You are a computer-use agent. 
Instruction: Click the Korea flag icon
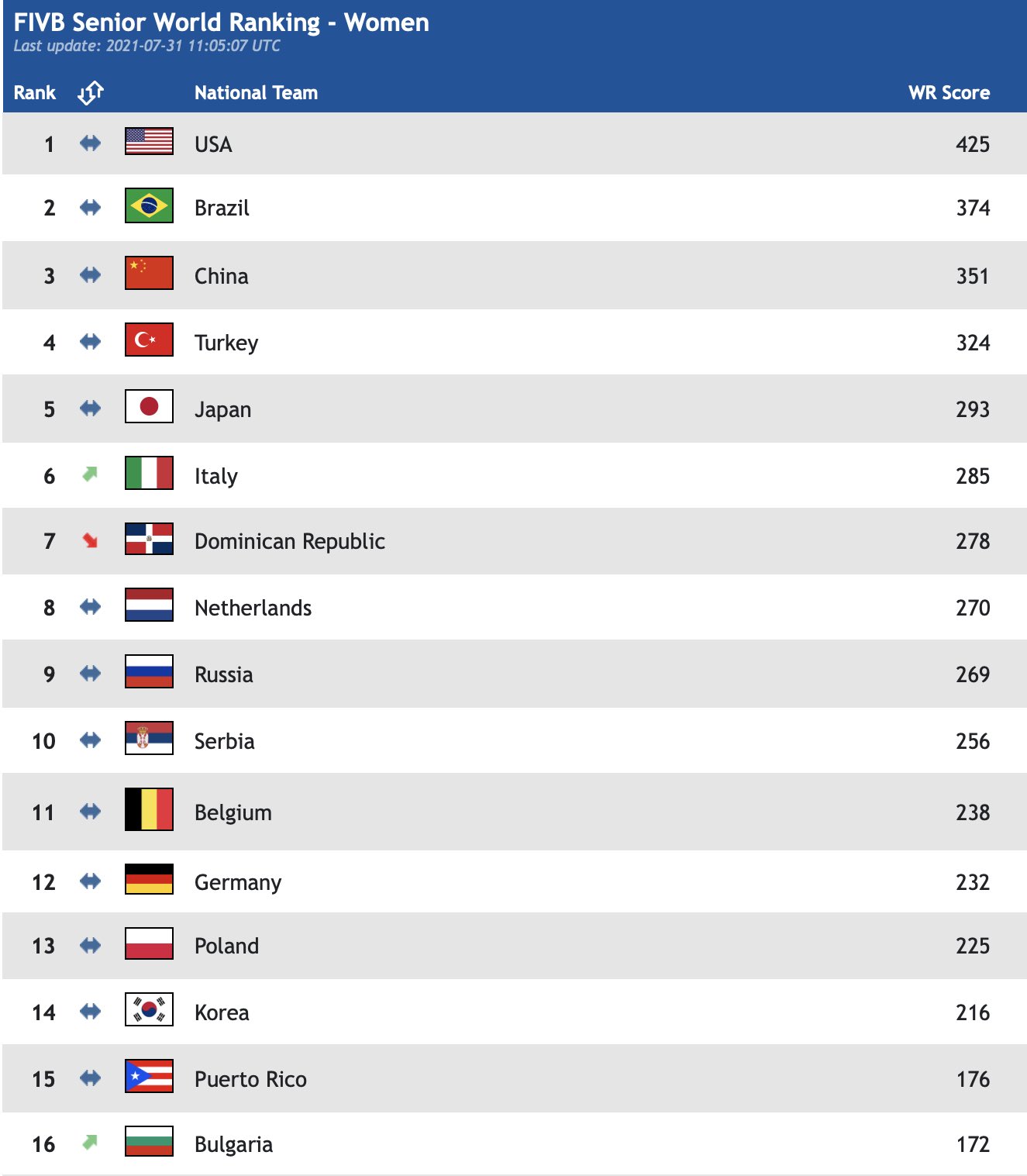point(149,1009)
